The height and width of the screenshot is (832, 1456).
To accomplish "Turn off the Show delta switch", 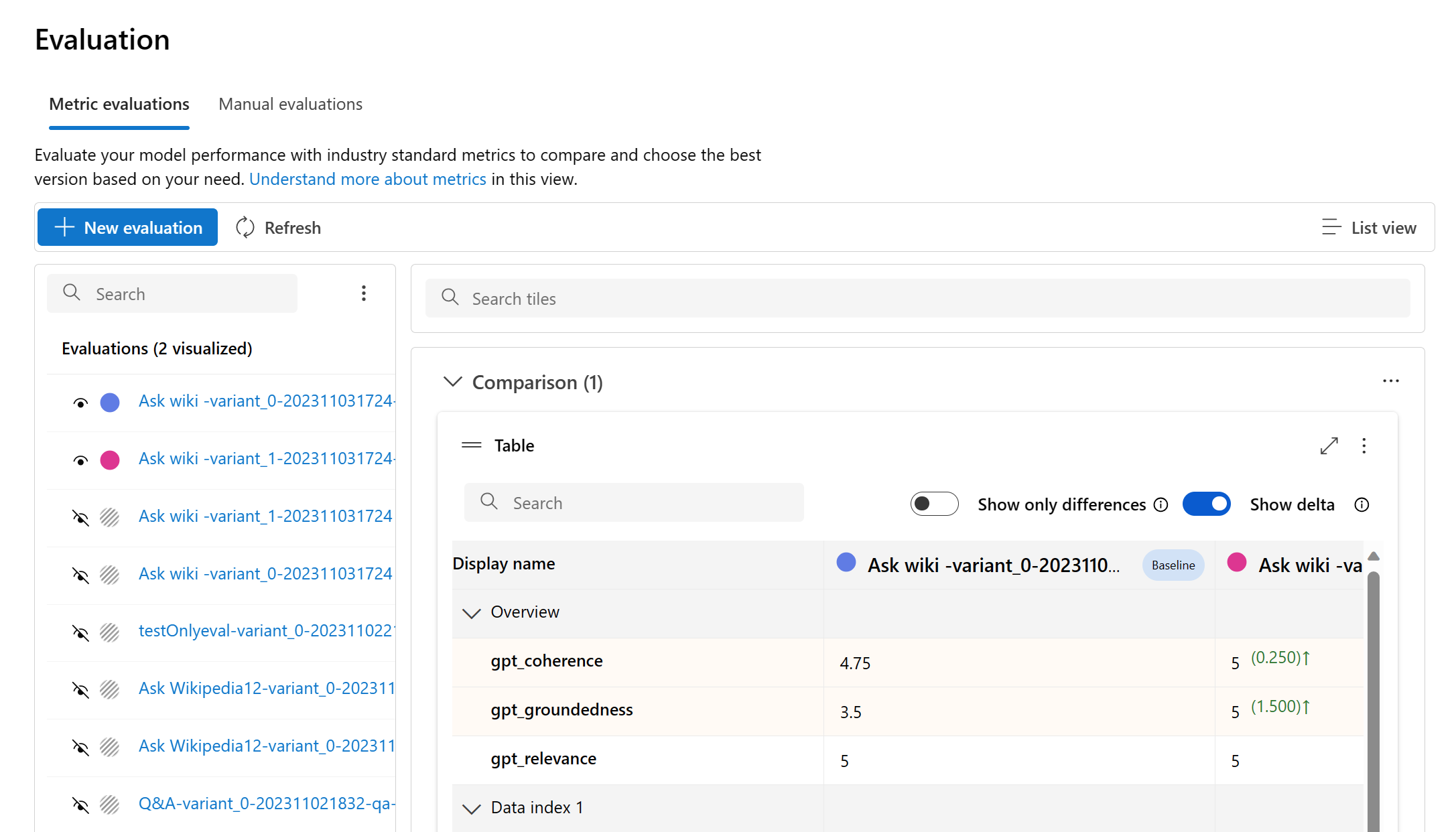I will (1206, 504).
